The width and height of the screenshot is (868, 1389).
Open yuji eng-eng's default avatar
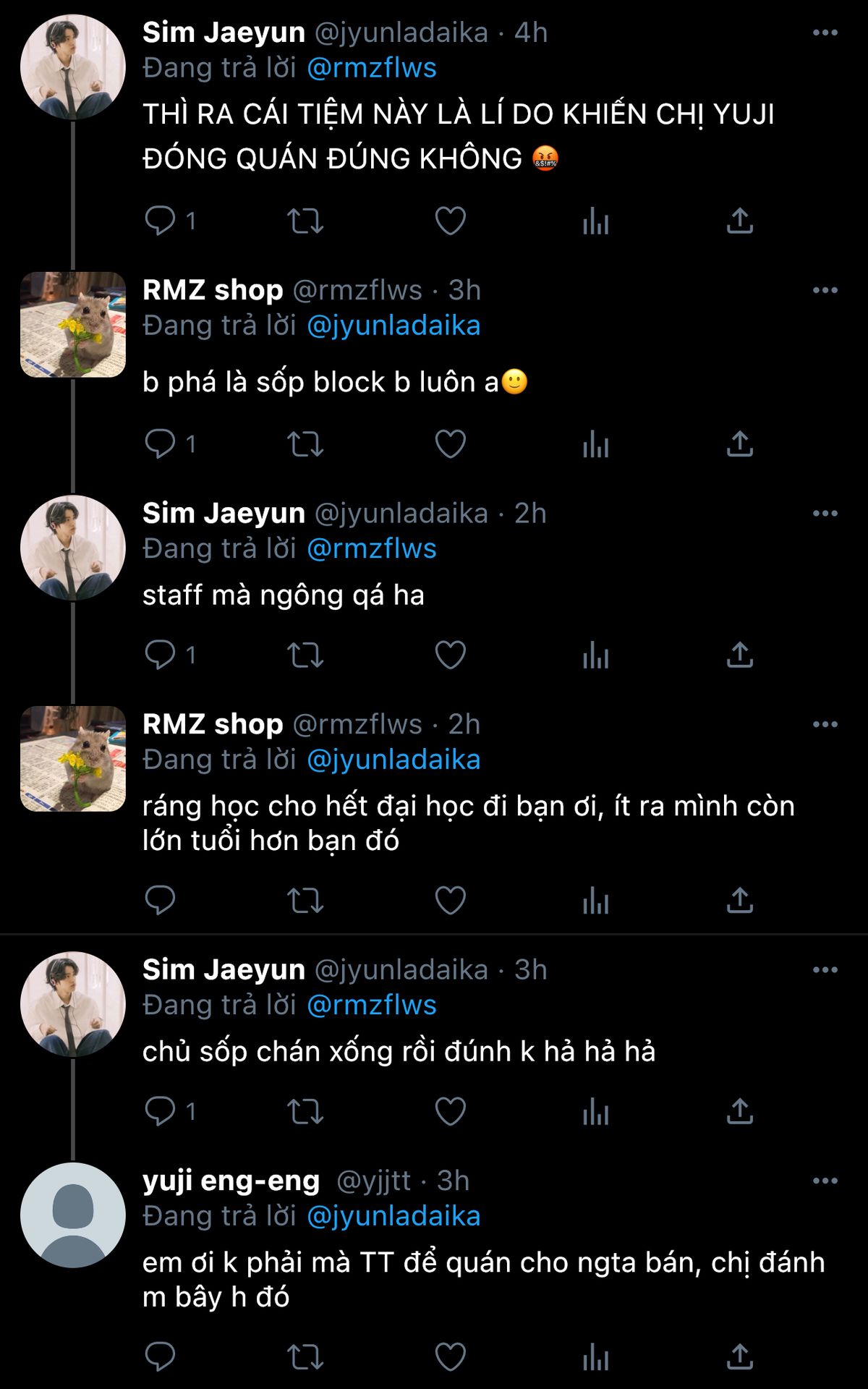click(73, 1215)
